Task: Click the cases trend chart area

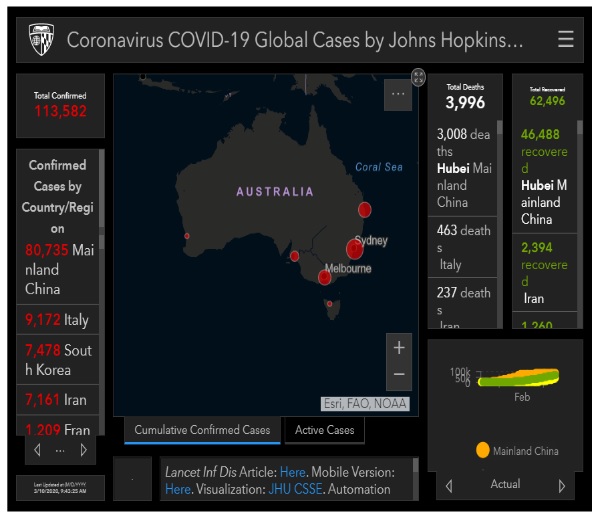Action: tap(518, 378)
